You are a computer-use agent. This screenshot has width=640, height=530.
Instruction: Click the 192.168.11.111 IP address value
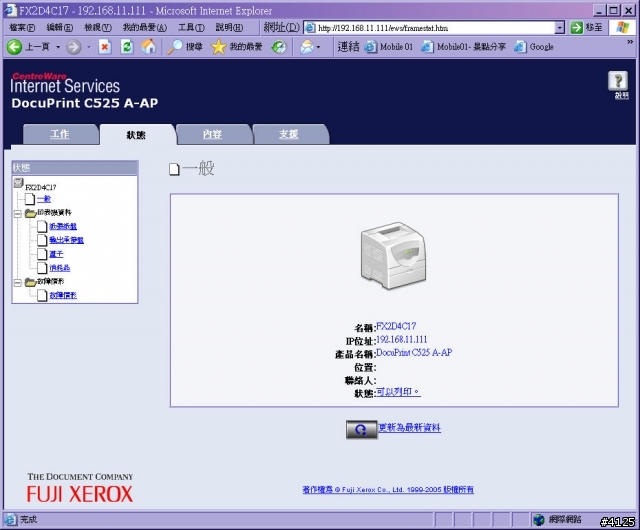point(402,339)
